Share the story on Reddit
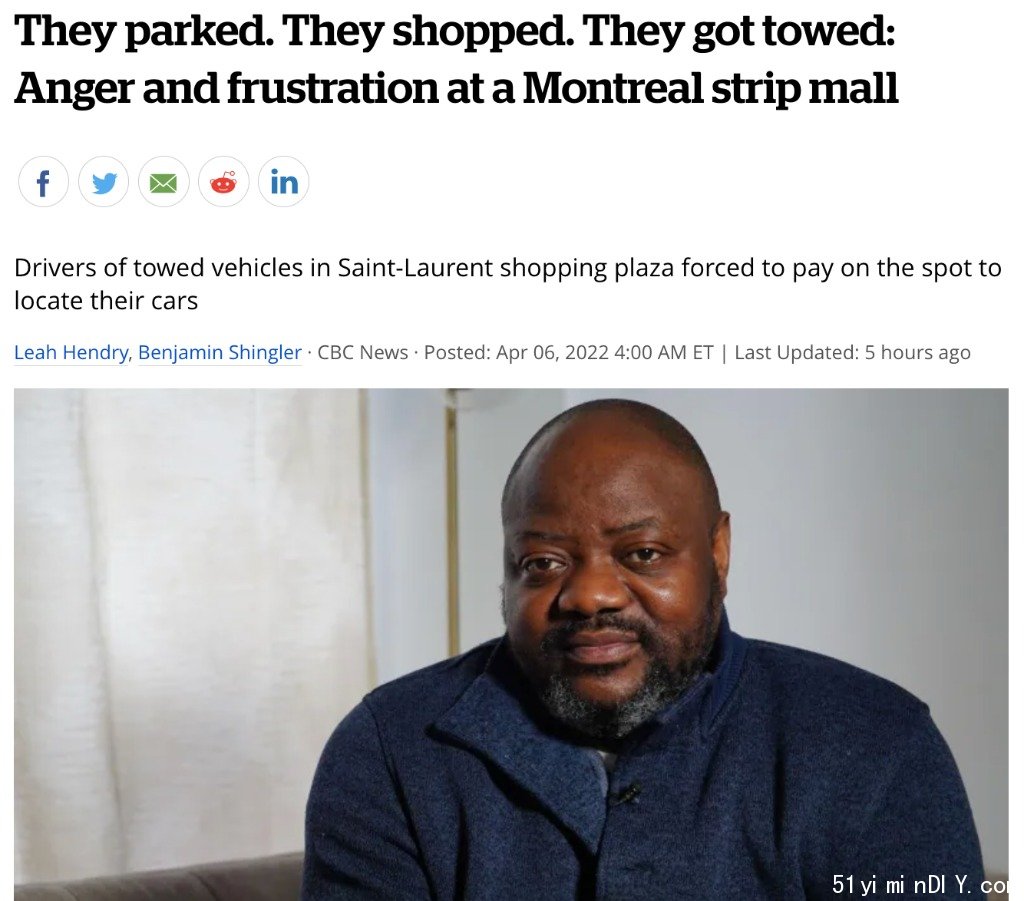This screenshot has width=1024, height=901. click(x=223, y=182)
